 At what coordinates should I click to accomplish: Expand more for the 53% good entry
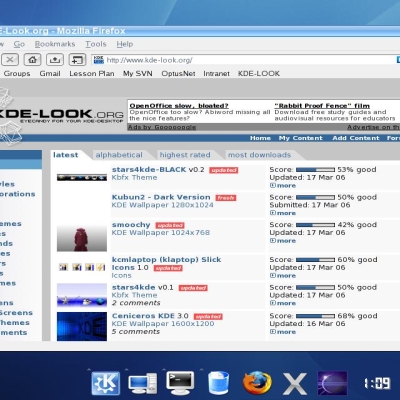tap(283, 186)
